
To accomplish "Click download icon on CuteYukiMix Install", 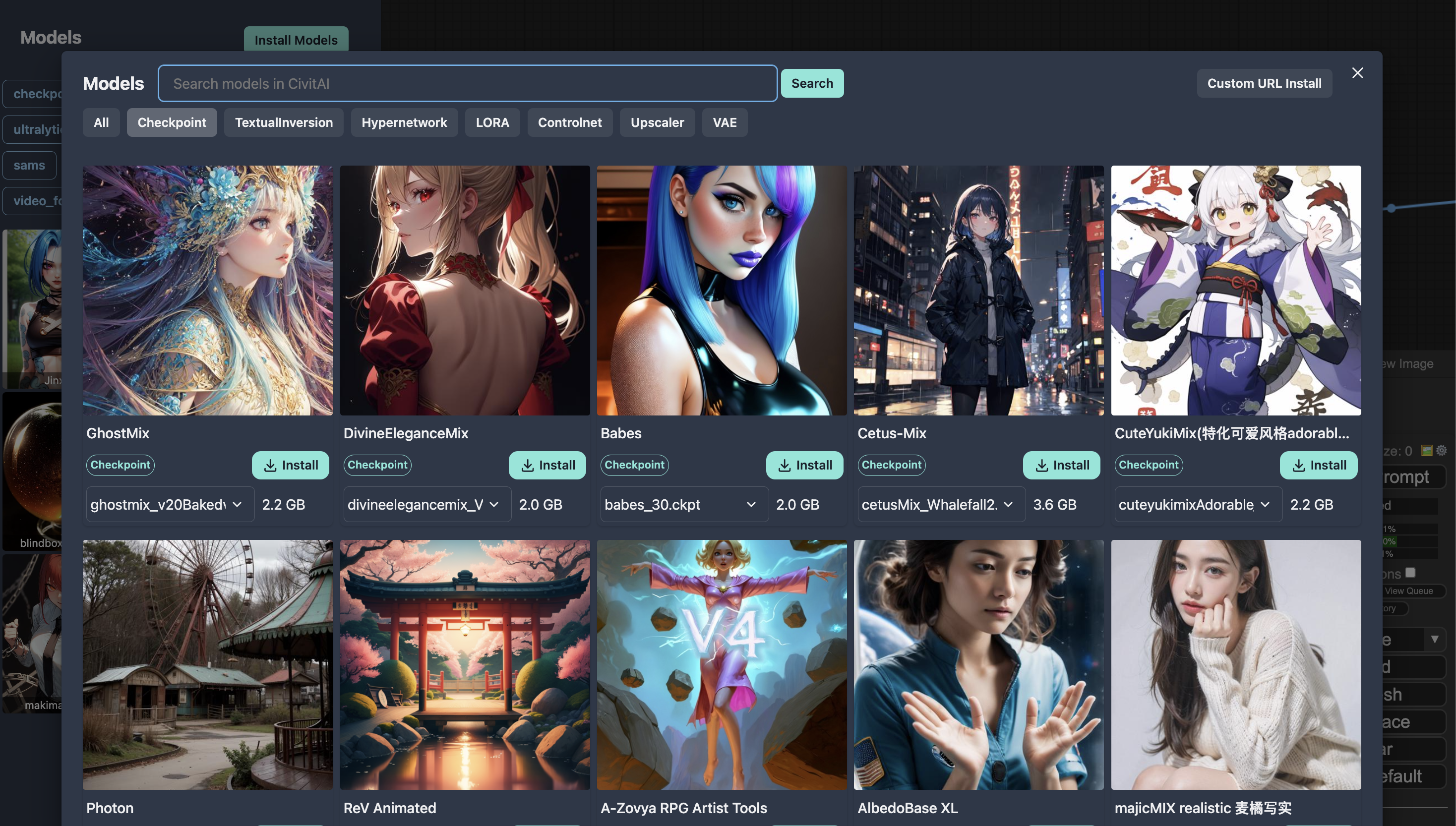I will [x=1299, y=465].
